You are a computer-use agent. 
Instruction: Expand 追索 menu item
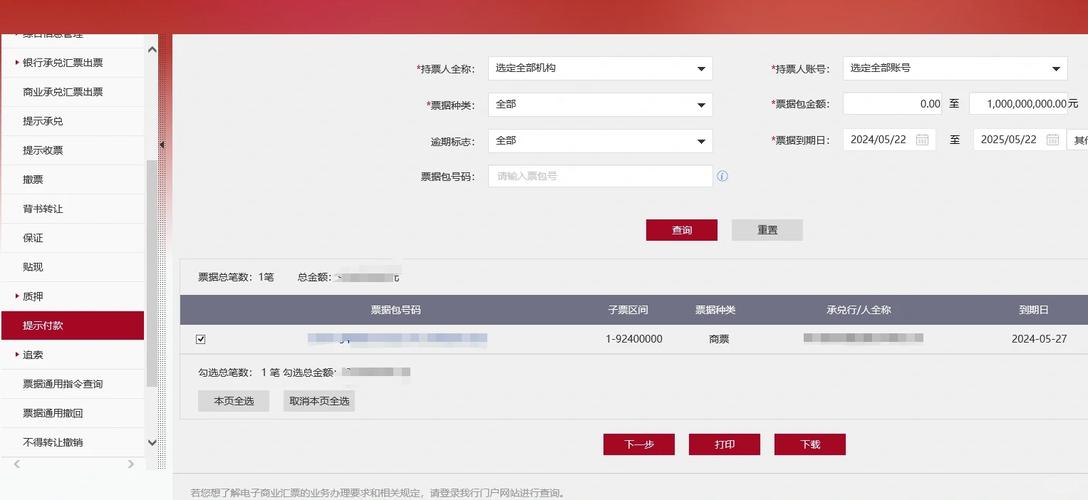coord(33,354)
